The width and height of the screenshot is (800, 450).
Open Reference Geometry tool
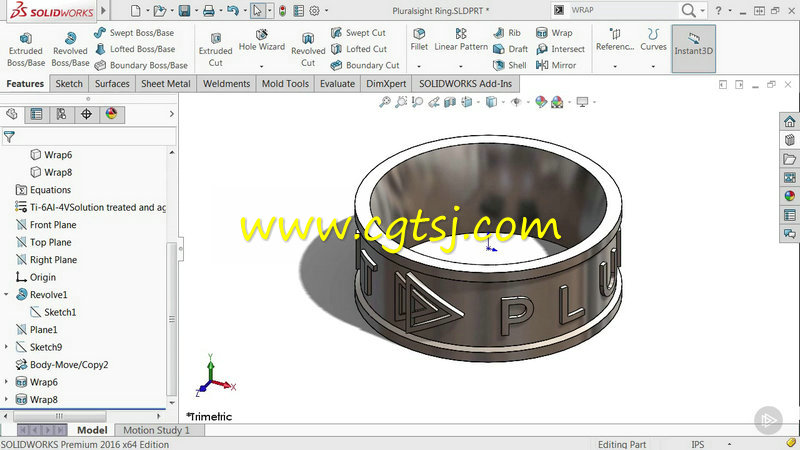pos(615,40)
